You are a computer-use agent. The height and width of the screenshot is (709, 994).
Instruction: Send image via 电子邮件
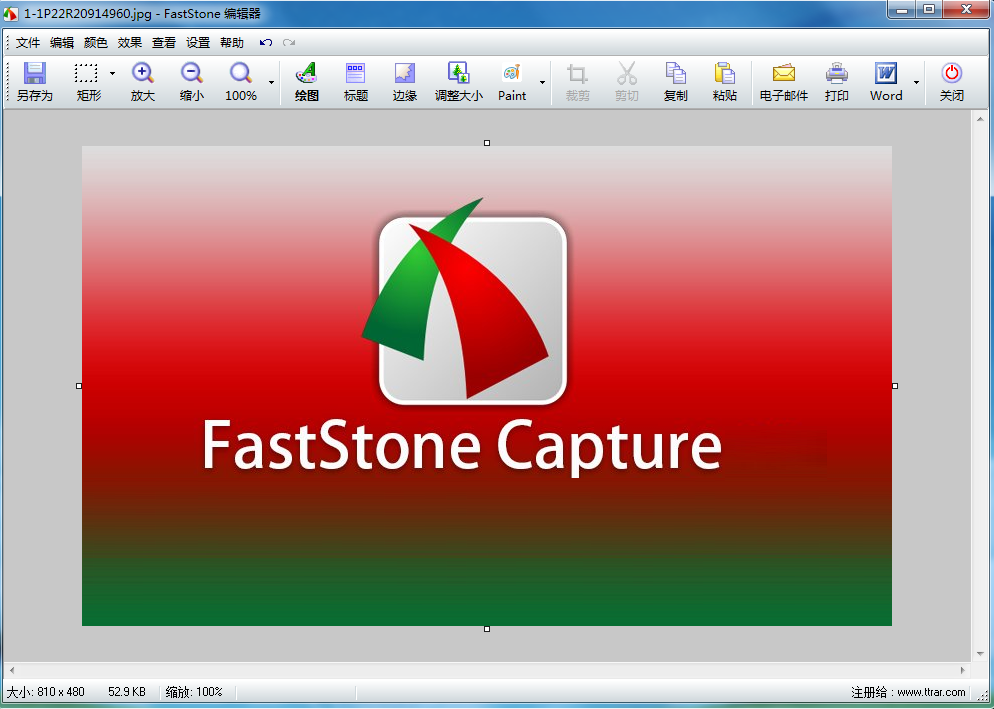[782, 81]
